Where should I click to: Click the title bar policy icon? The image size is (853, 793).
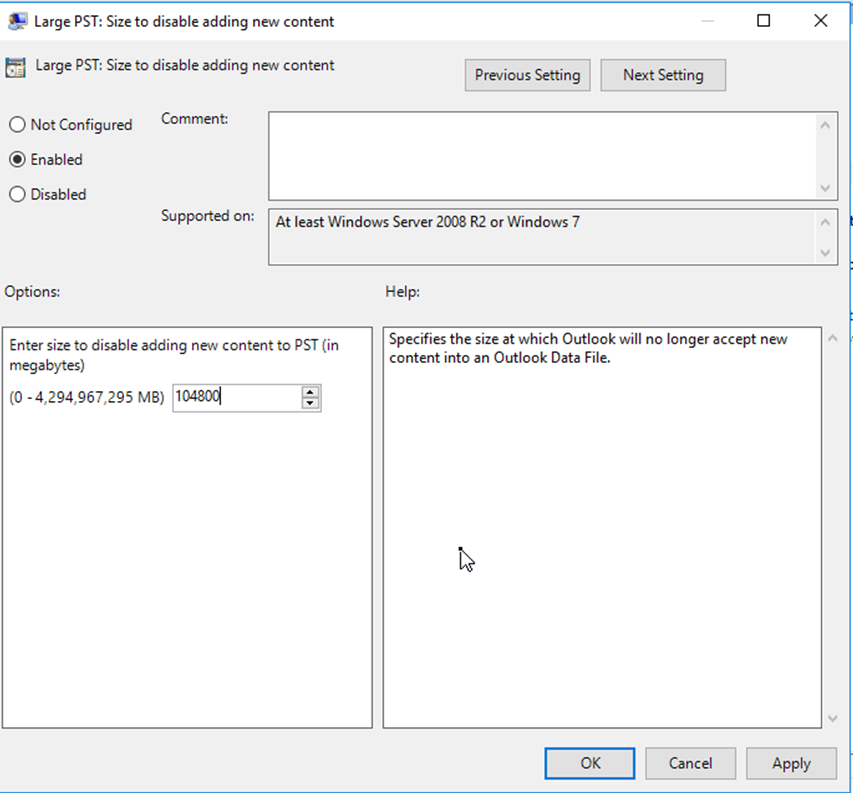coord(17,21)
